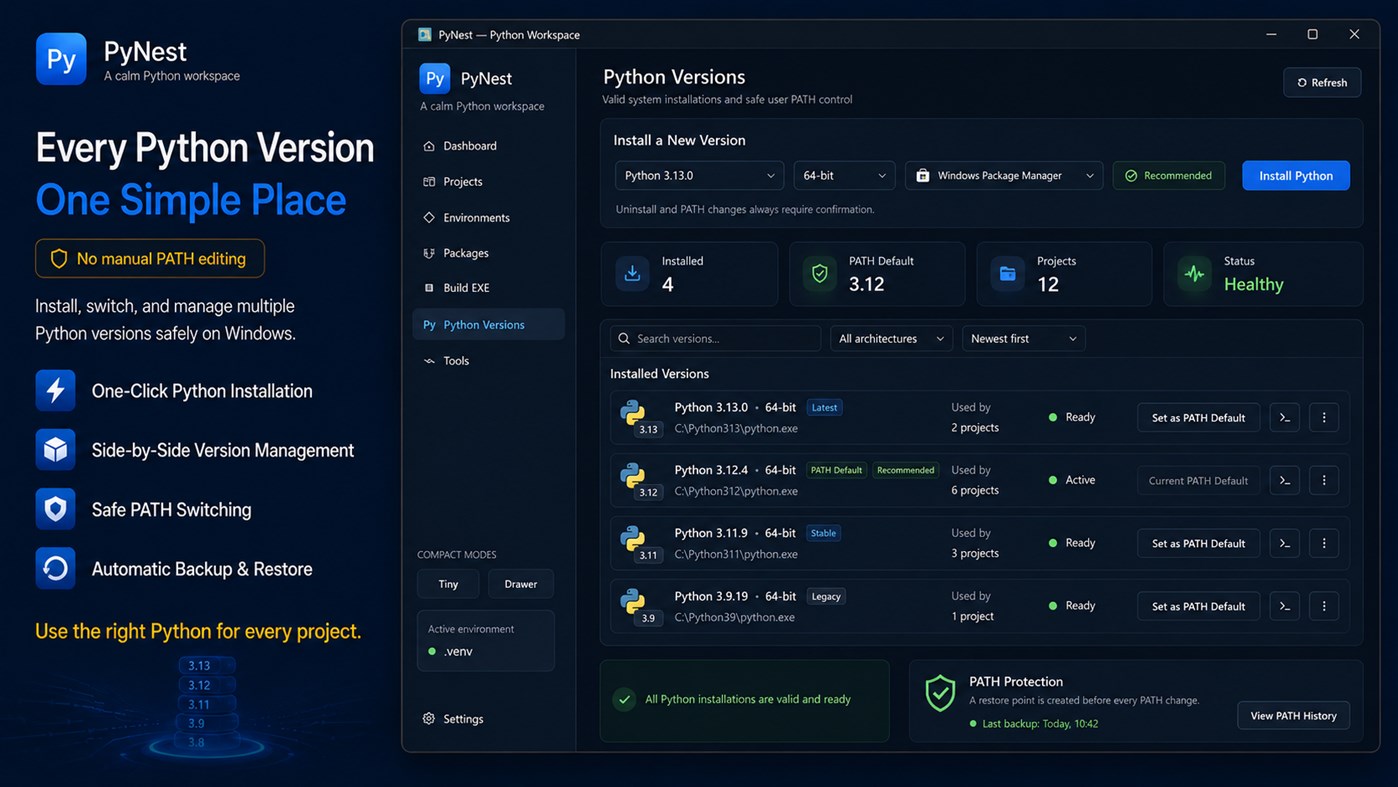The image size is (1398, 787).
Task: Click the PATH Protection shield icon
Action: [x=940, y=693]
